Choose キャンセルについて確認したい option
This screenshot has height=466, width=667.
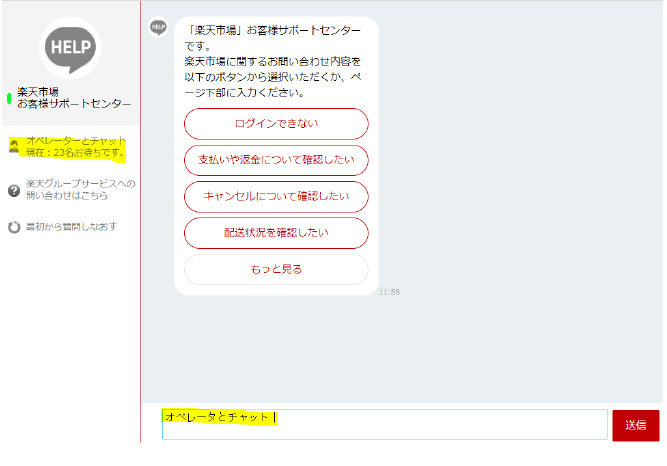coord(276,197)
